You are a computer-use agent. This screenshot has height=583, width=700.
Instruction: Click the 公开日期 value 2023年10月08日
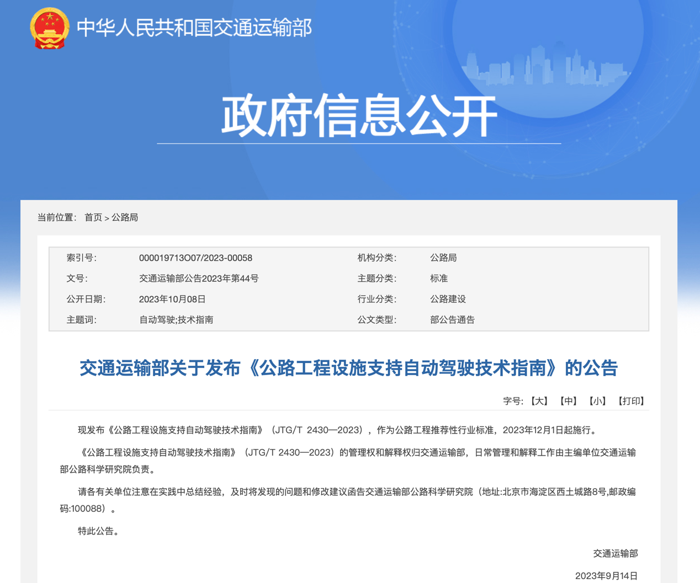tap(172, 299)
